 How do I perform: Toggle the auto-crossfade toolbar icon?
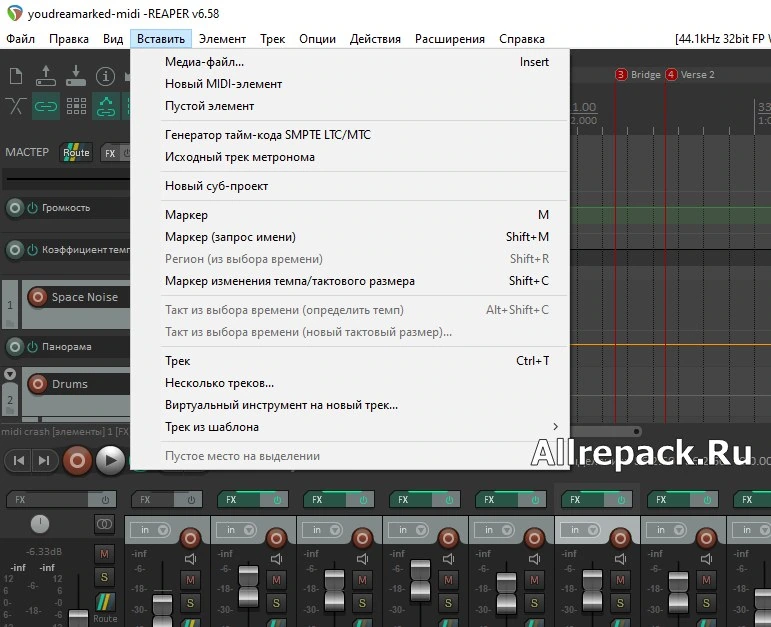coord(16,106)
